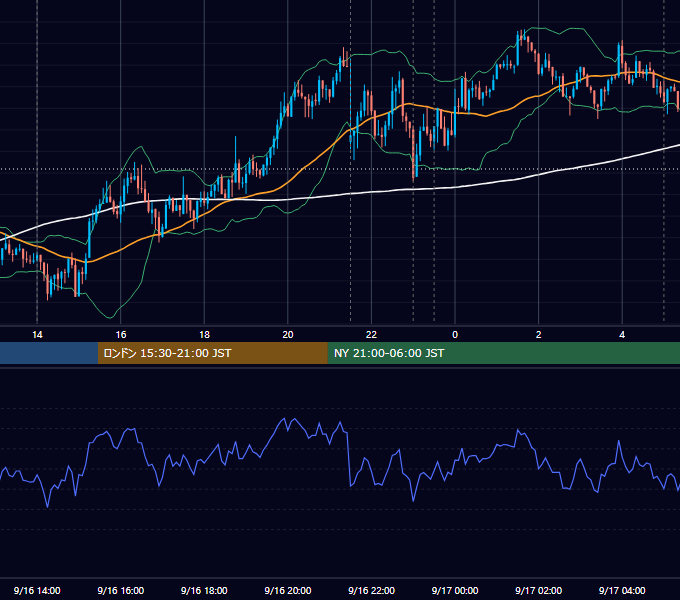Viewport: 680px width, 600px height.
Task: Click the 9/17 02:00 time label
Action: pos(539,590)
